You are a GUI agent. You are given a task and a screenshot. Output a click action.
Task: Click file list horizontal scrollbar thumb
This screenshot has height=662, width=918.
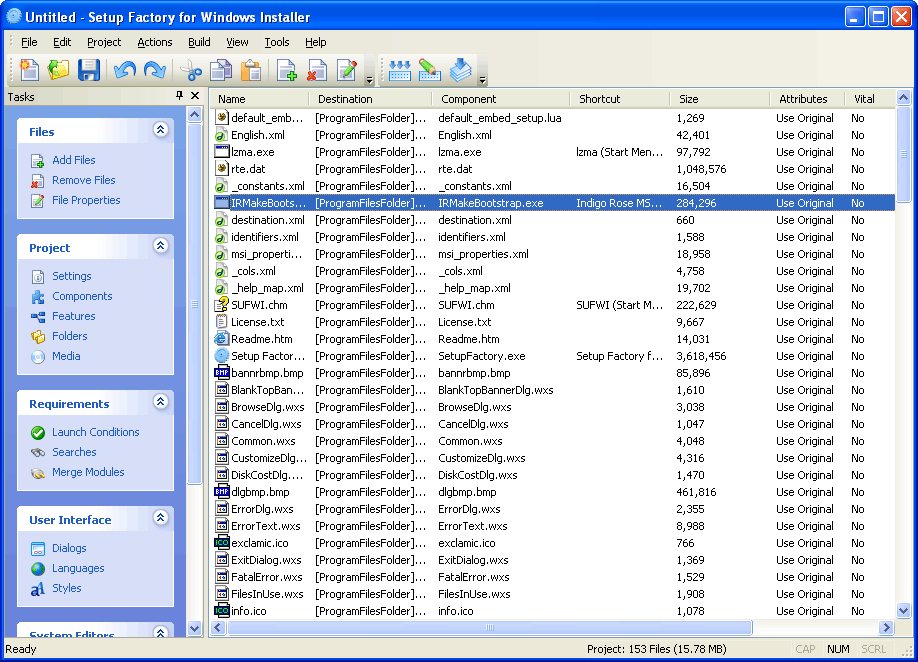(489, 627)
